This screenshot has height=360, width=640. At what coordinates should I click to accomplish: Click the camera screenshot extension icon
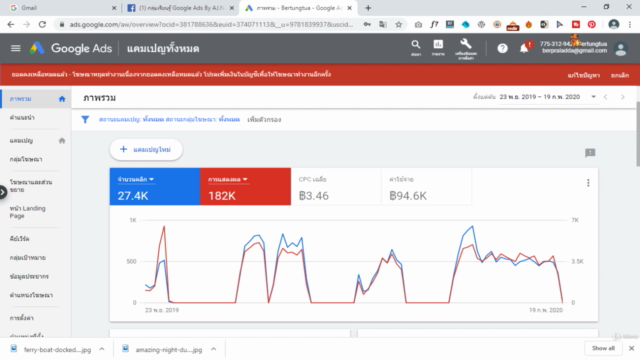[418, 24]
